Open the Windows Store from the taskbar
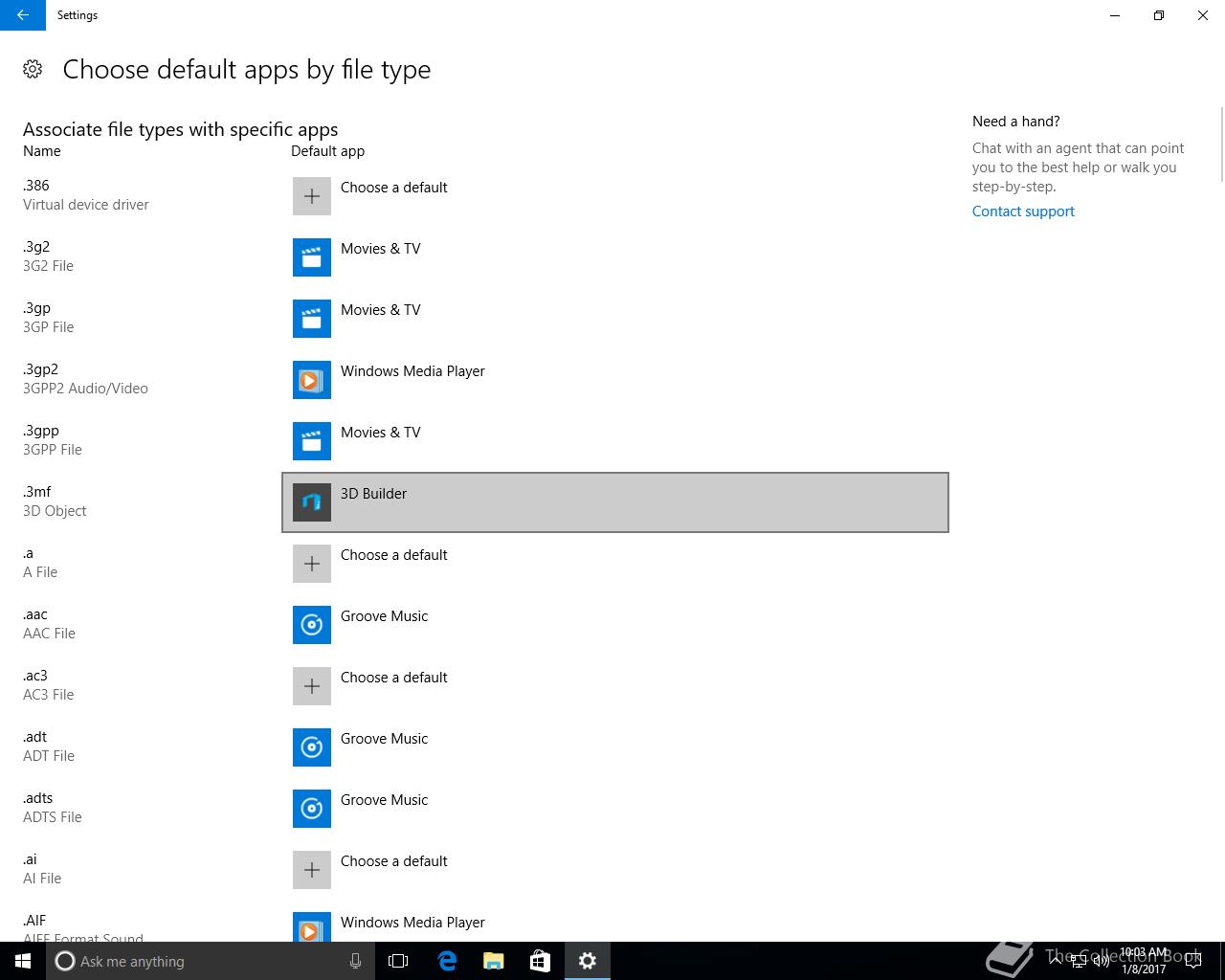Image resolution: width=1225 pixels, height=980 pixels. (x=540, y=961)
